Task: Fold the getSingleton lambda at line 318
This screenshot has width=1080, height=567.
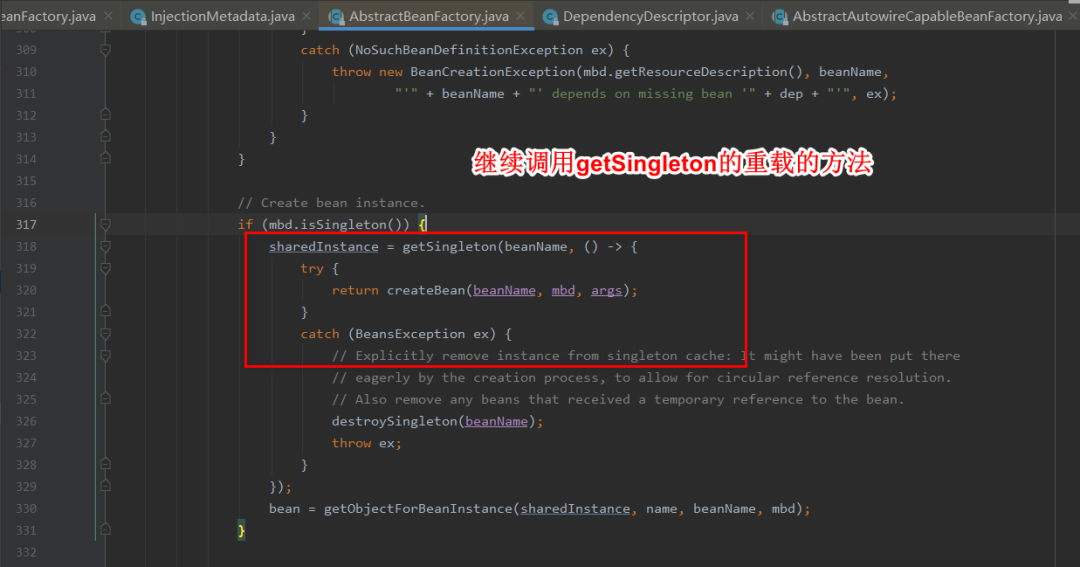Action: click(x=105, y=247)
